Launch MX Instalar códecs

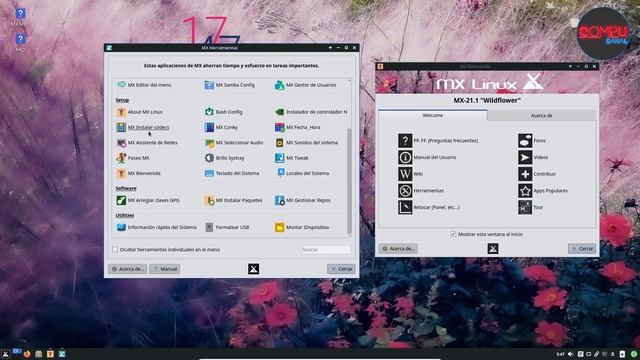click(x=142, y=127)
